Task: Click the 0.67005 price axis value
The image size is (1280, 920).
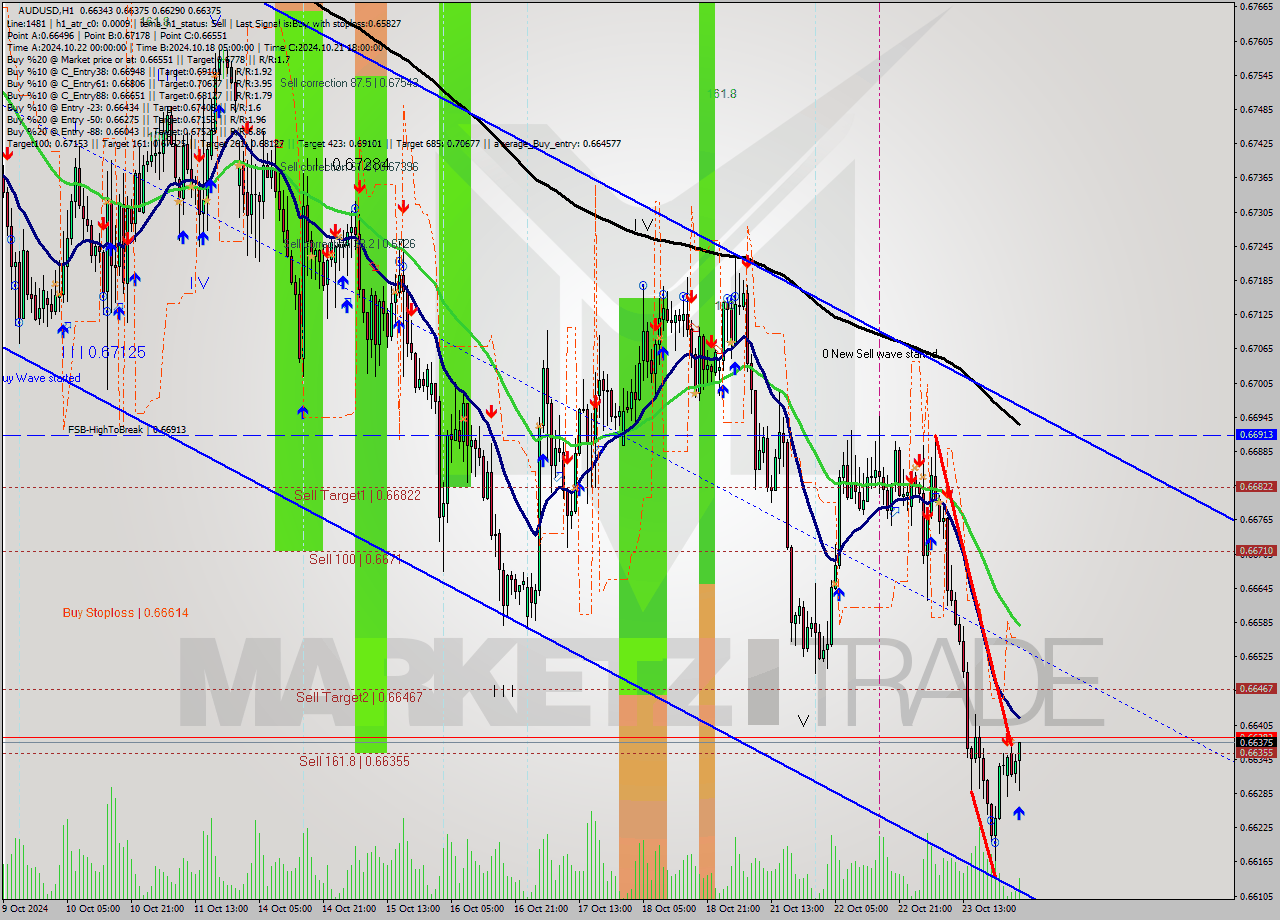Action: [x=1256, y=383]
